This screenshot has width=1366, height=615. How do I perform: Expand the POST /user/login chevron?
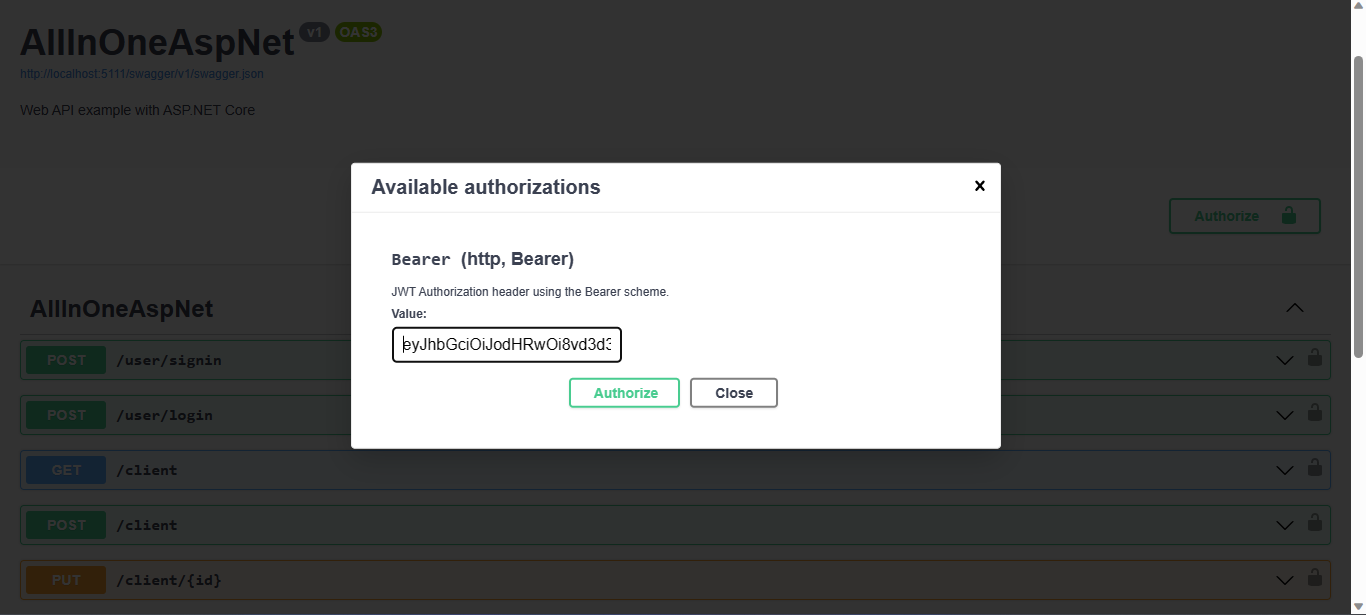1285,415
